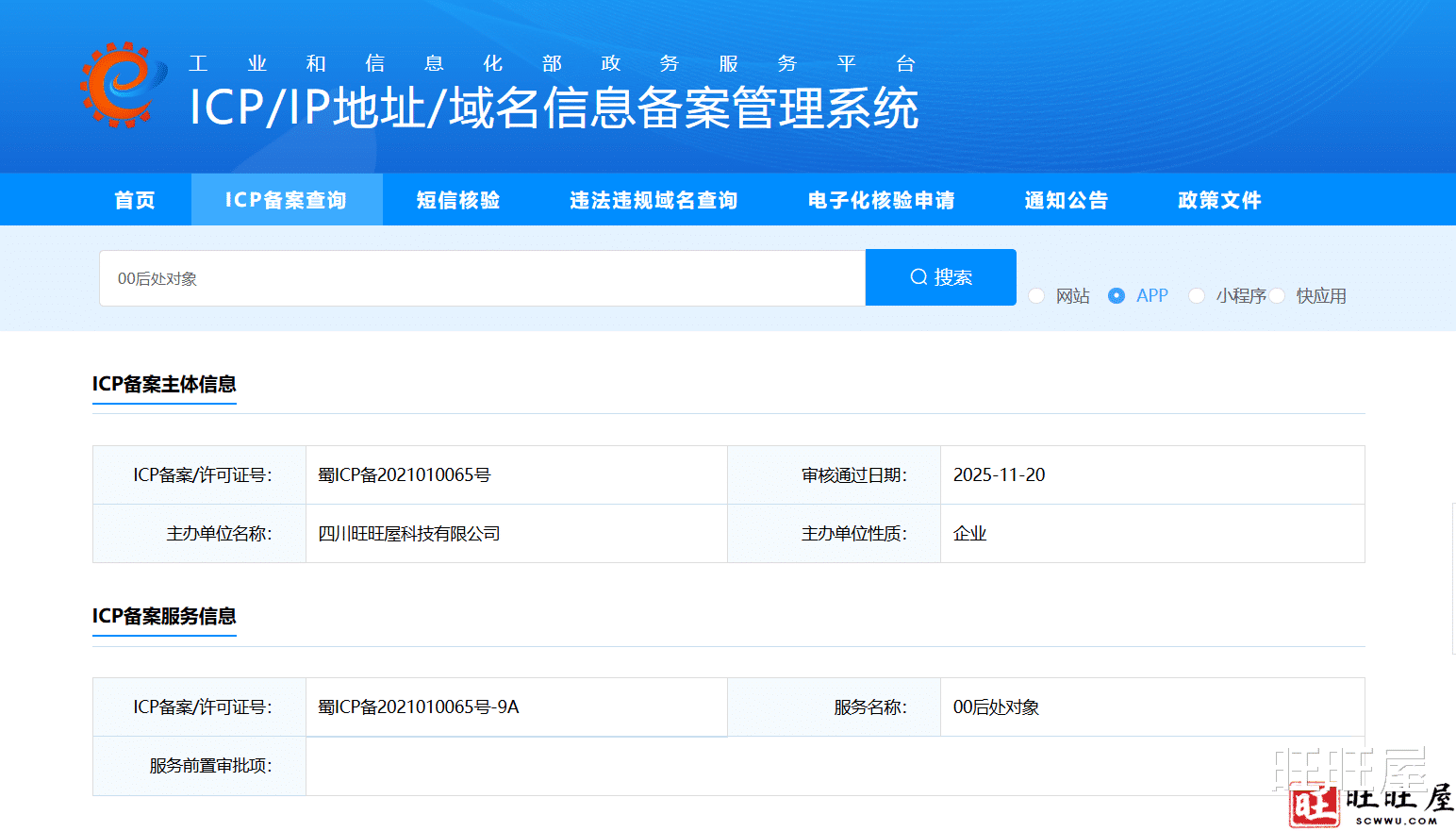Select the company name 四川旺旺屋科技有限公司
Screen dimensions: 1456x831
pyautogui.click(x=409, y=533)
